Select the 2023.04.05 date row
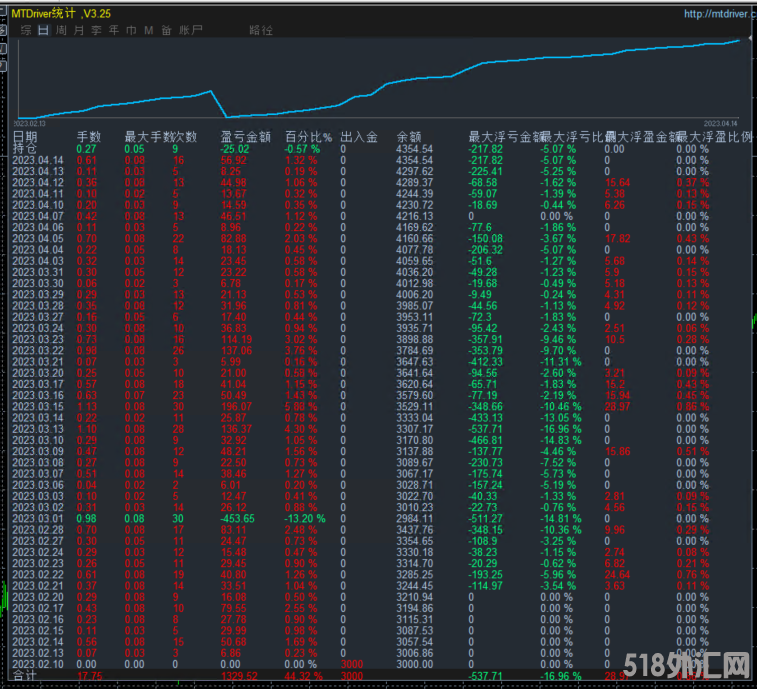The height and width of the screenshot is (689, 757). tap(38, 239)
